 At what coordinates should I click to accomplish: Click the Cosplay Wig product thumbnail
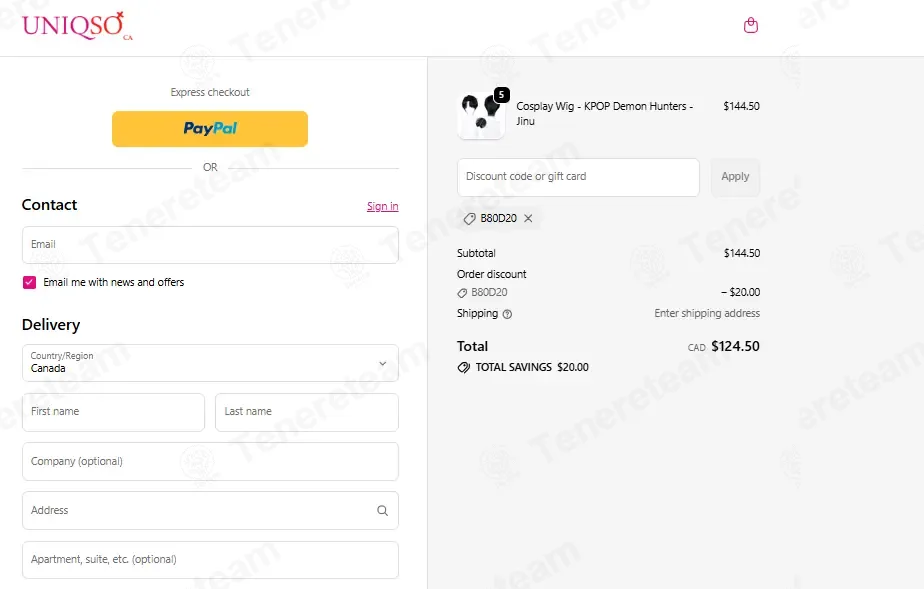pyautogui.click(x=481, y=115)
